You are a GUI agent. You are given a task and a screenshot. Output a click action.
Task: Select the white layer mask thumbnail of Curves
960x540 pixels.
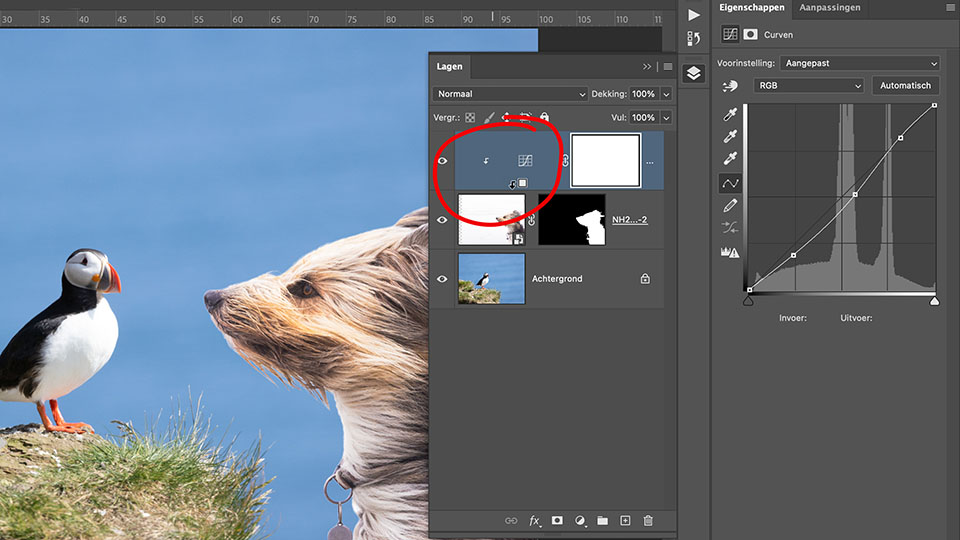(x=605, y=161)
